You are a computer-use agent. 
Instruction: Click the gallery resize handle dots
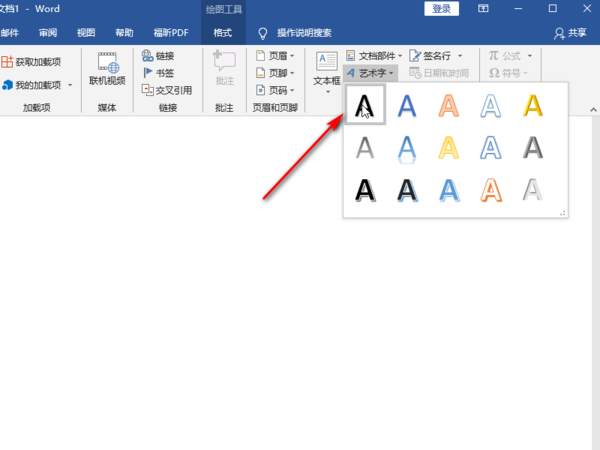click(x=562, y=213)
